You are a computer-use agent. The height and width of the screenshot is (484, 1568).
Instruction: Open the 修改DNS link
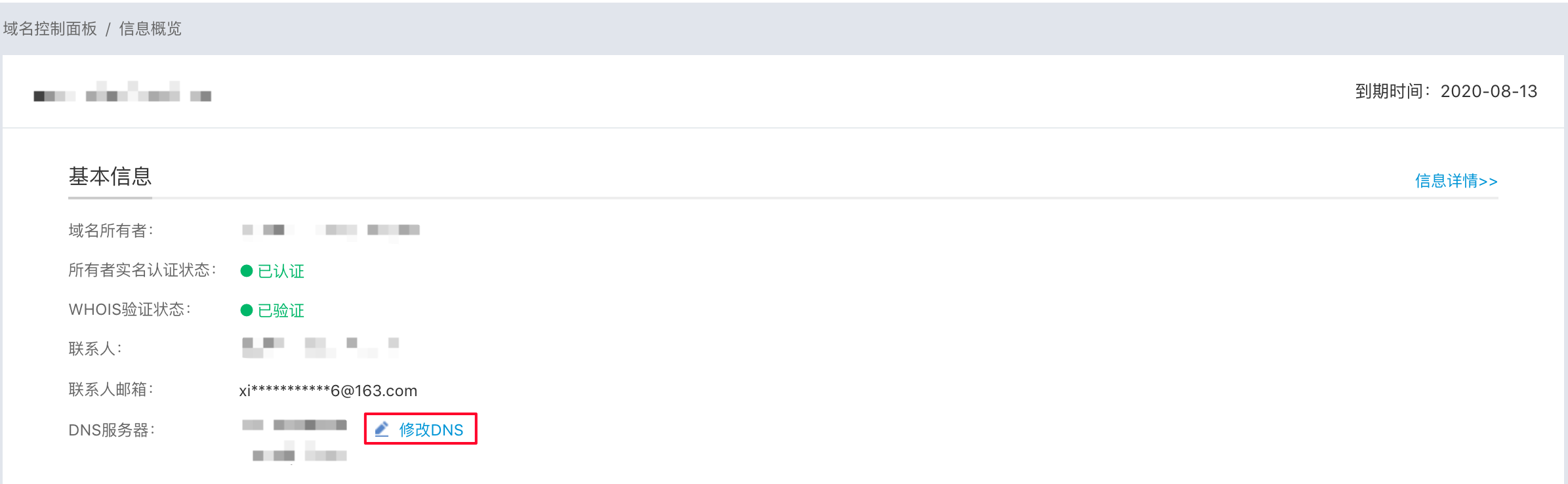(x=431, y=430)
